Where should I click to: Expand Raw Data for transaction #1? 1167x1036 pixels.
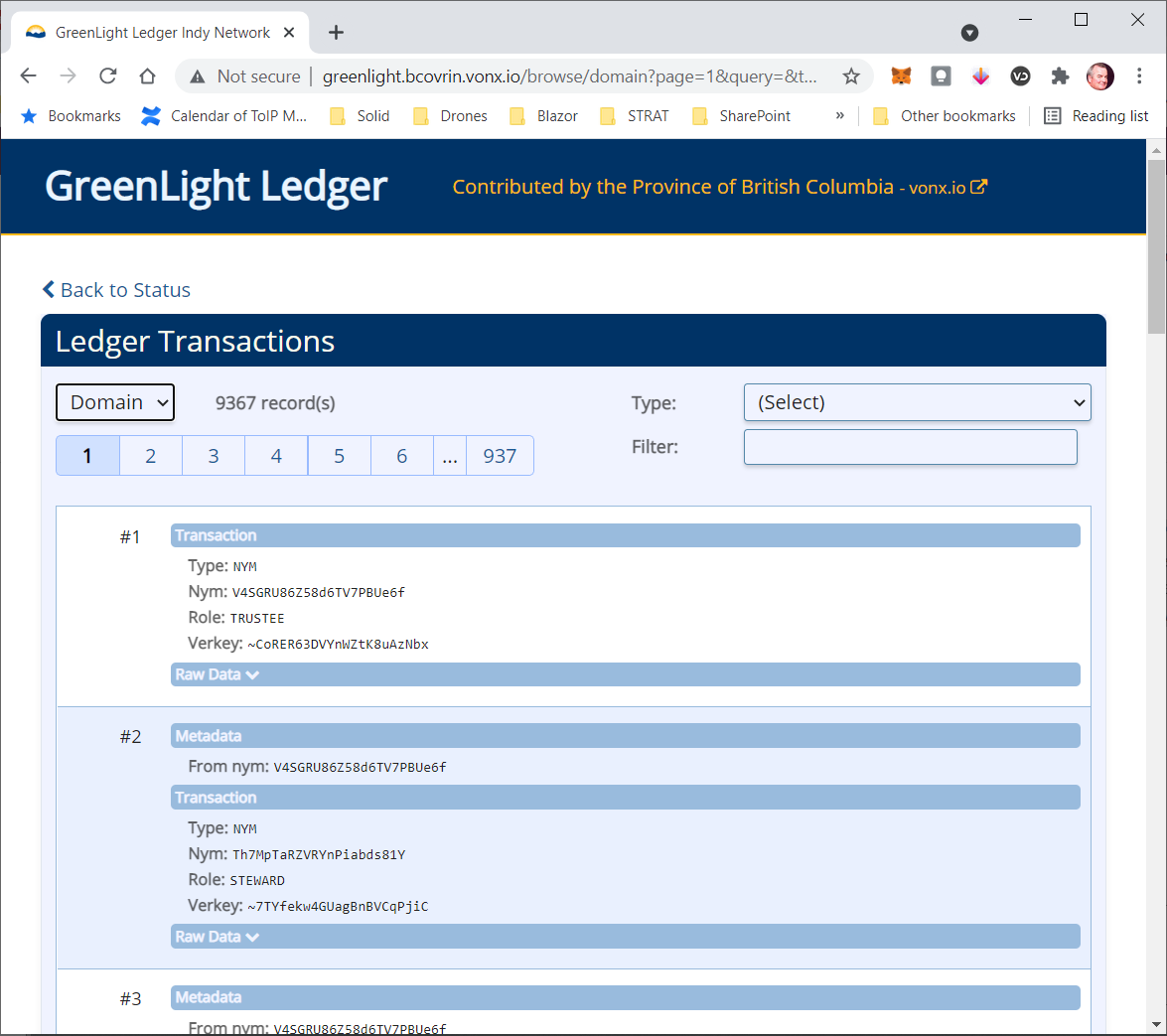click(218, 674)
